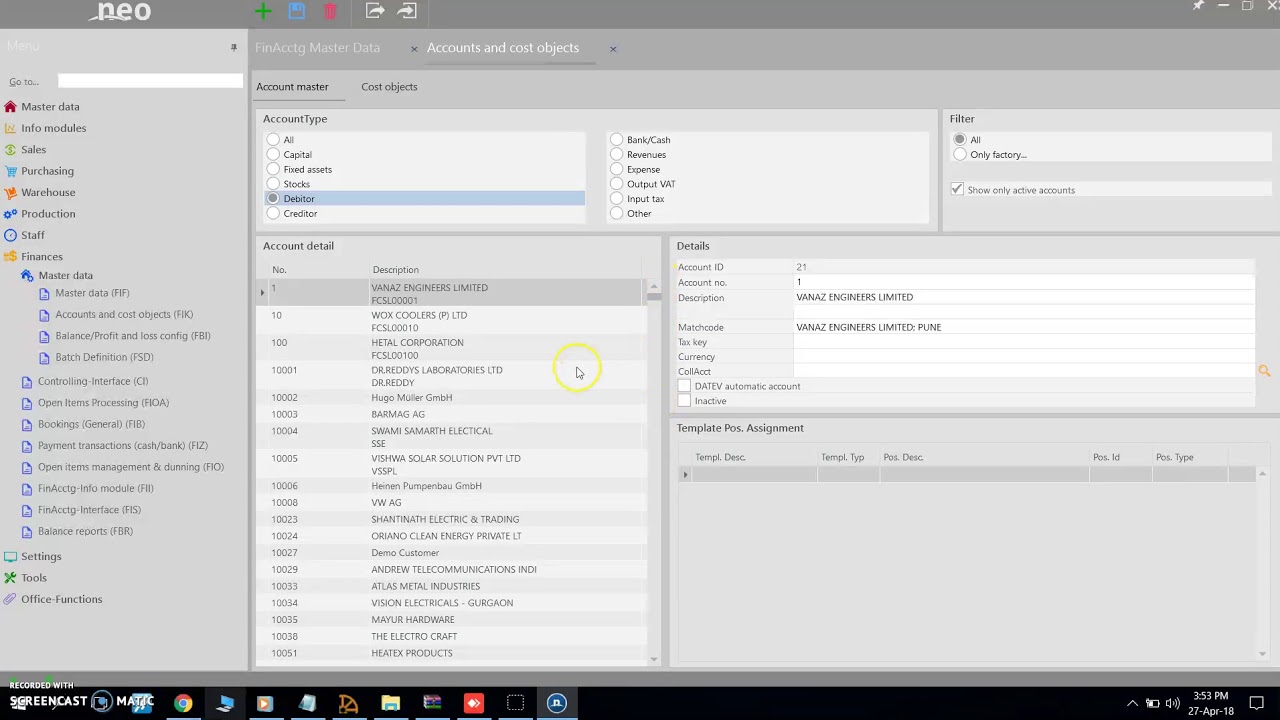
Task: Sort accounts by No. column header
Action: coord(279,270)
